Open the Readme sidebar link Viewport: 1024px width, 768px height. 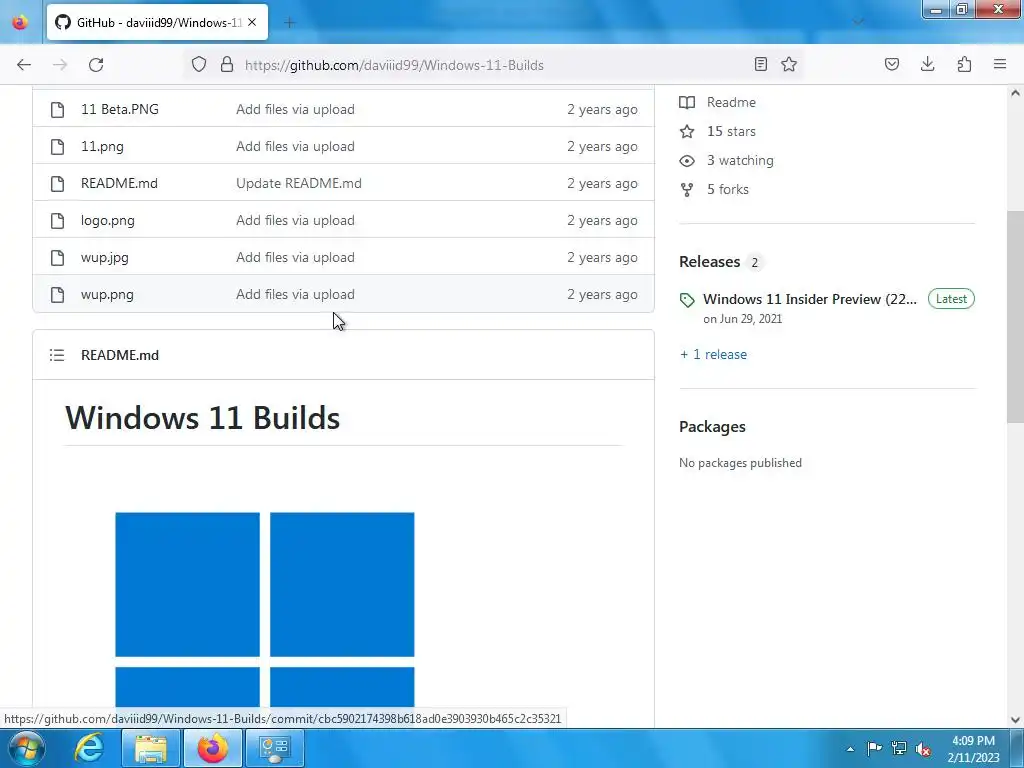click(731, 103)
